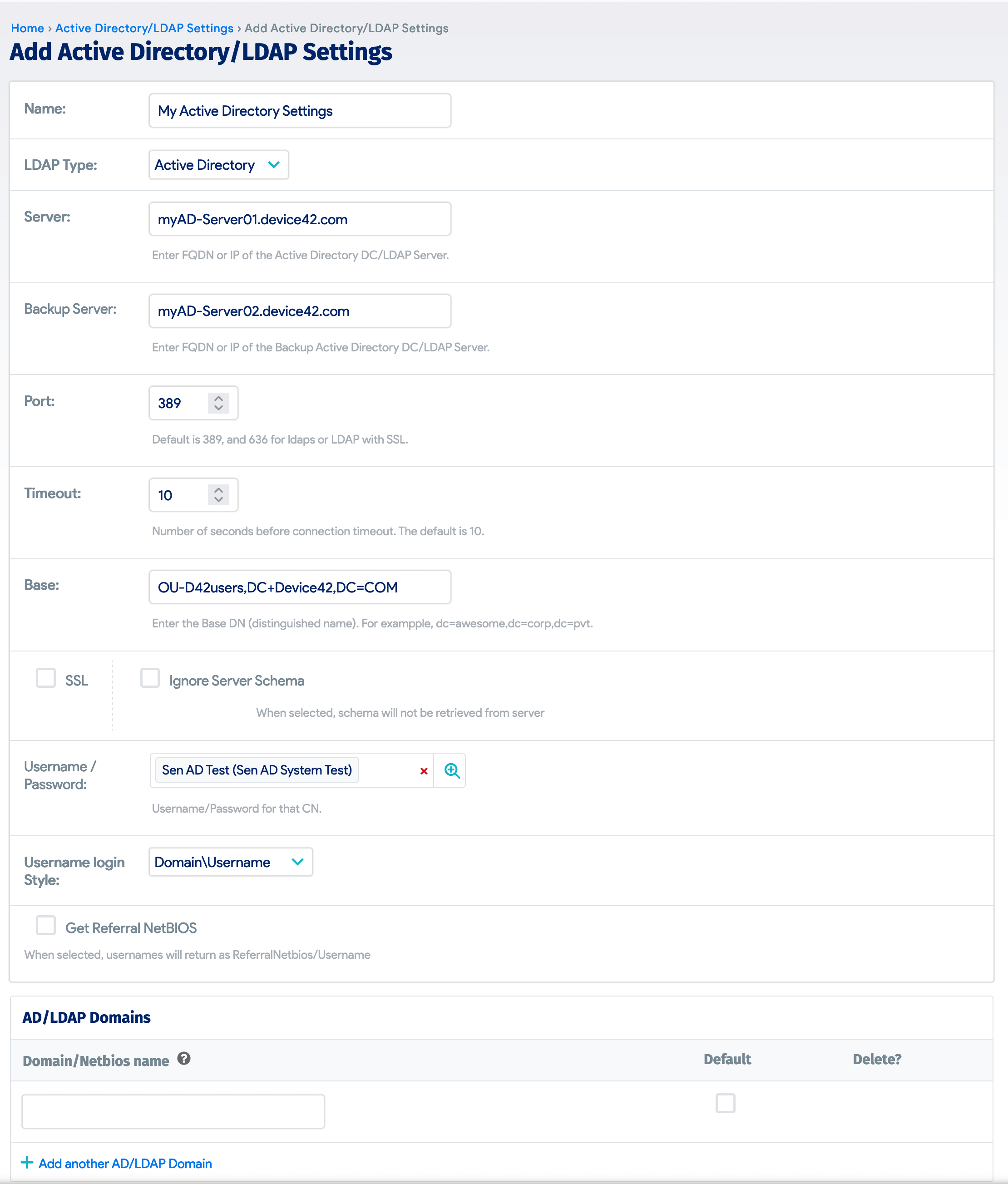This screenshot has height=1184, width=1008.
Task: Mark the AD/LDAP domain as Default
Action: click(725, 1103)
